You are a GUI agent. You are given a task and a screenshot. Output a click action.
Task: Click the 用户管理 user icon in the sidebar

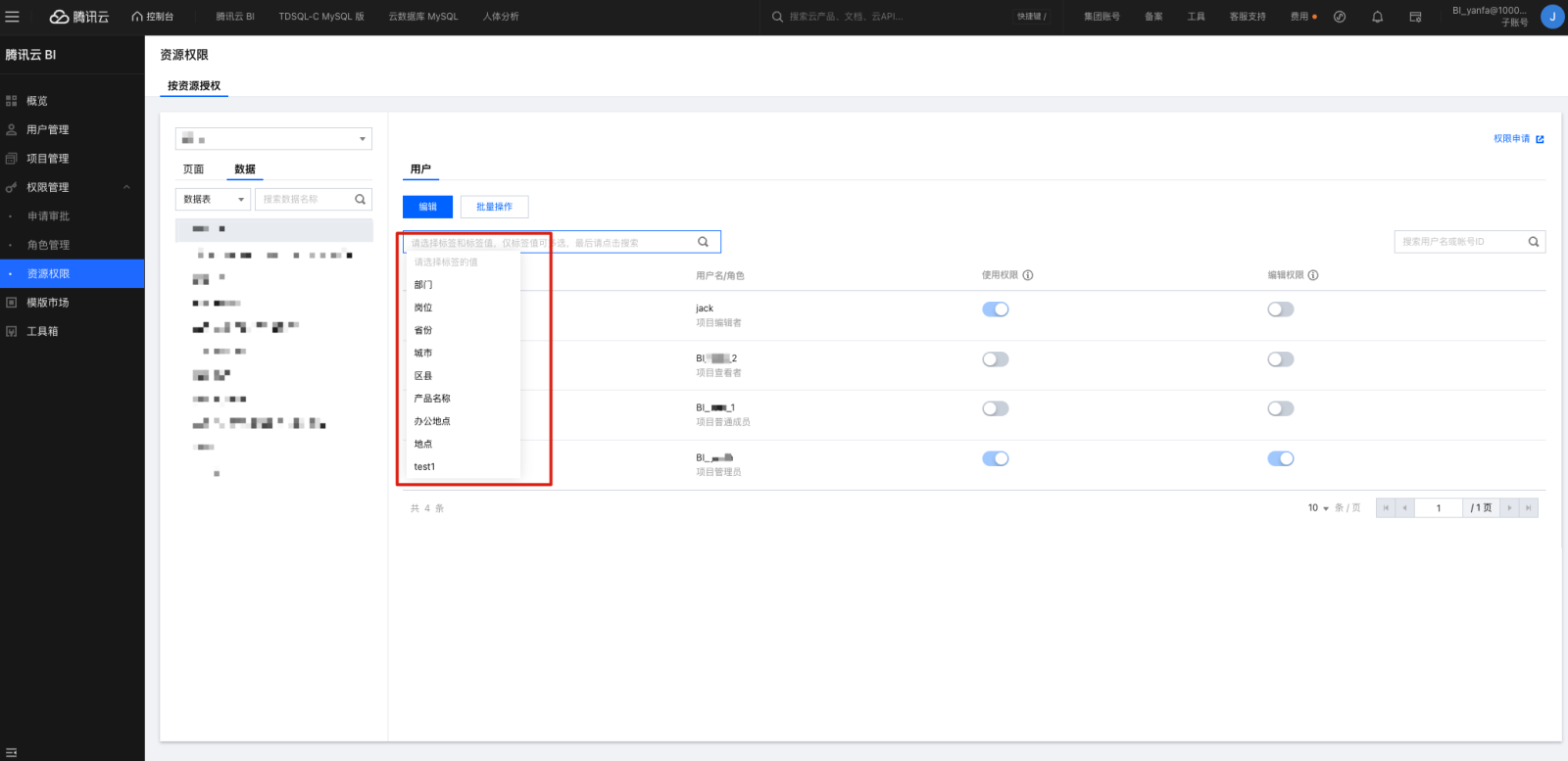[x=12, y=129]
